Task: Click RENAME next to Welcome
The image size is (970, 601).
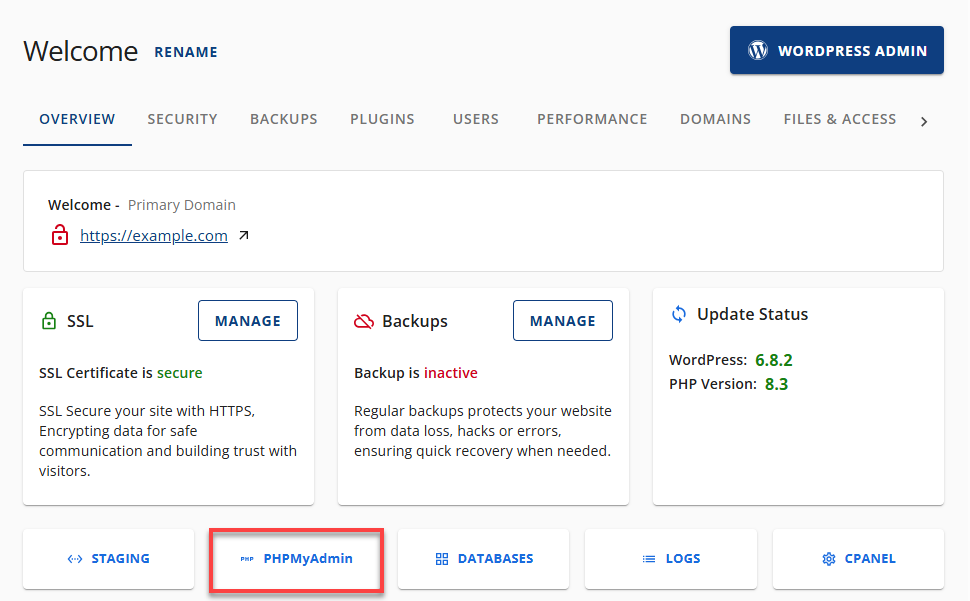Action: pos(186,52)
